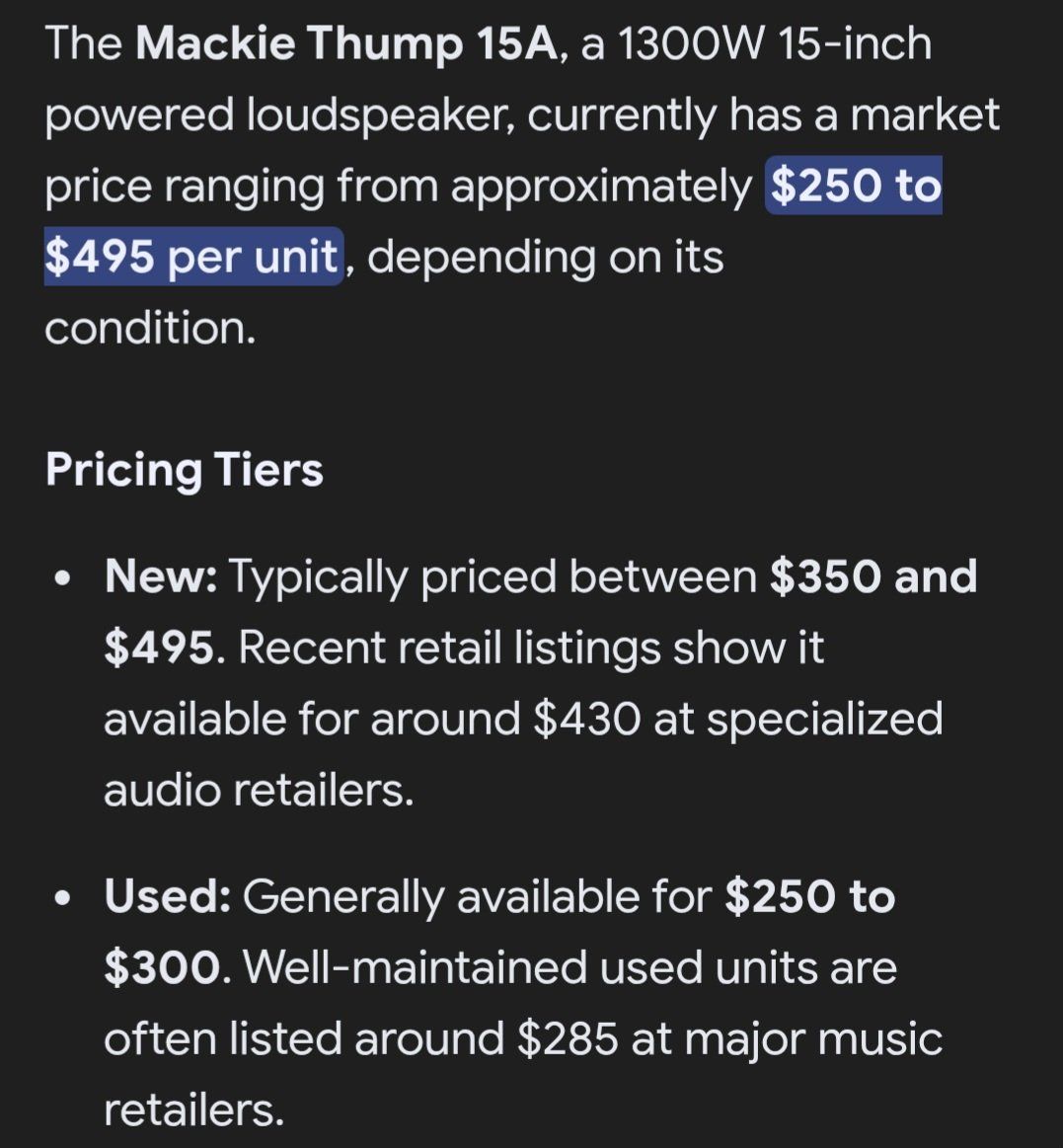Select the bold "Used:" label
Image resolution: width=1063 pixels, height=1148 pixels.
point(168,897)
